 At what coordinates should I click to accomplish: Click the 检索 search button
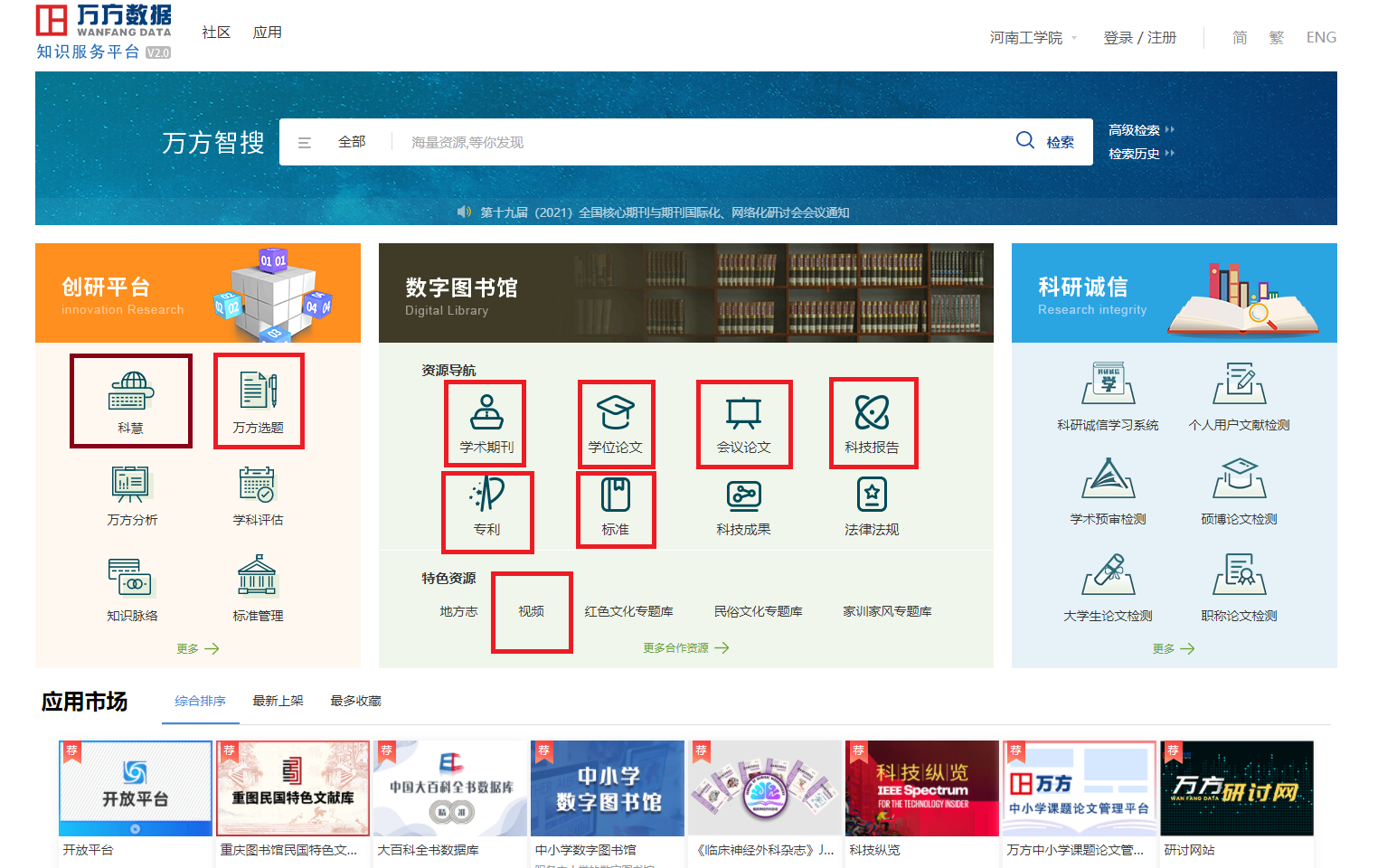[1046, 142]
